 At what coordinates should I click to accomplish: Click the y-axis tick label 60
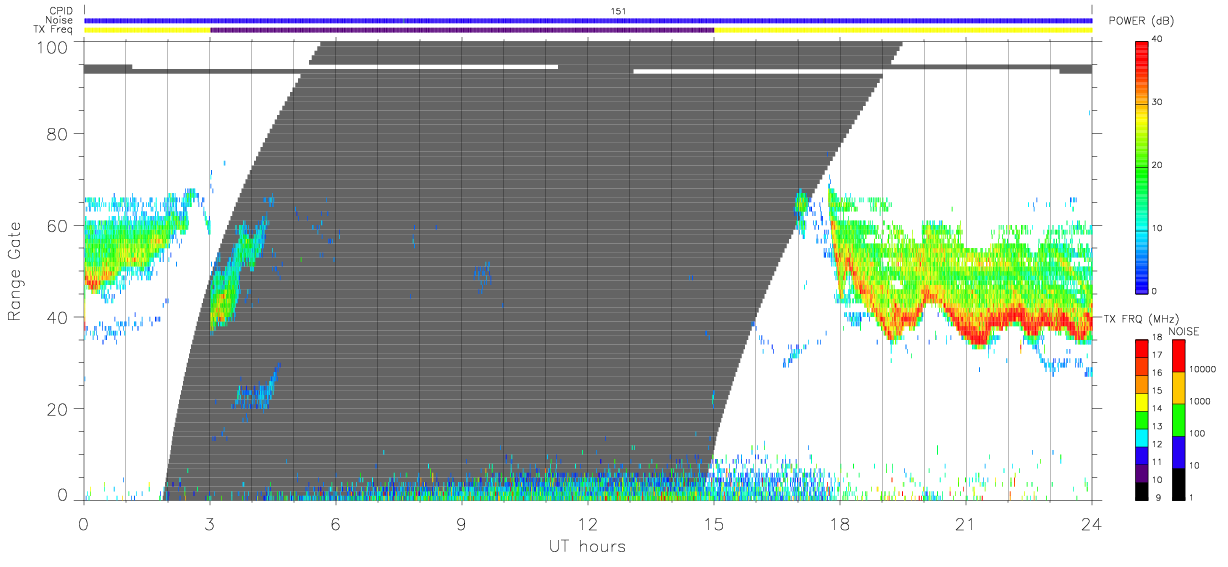pos(57,226)
